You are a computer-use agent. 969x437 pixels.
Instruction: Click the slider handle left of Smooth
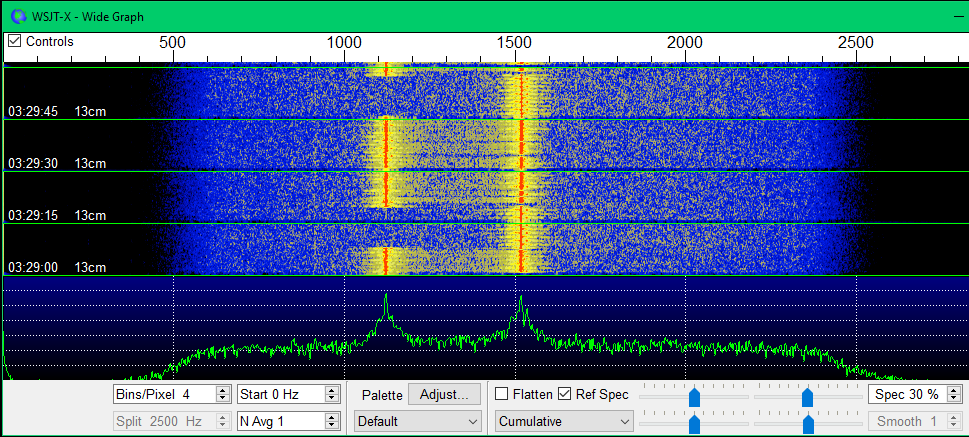click(x=807, y=424)
